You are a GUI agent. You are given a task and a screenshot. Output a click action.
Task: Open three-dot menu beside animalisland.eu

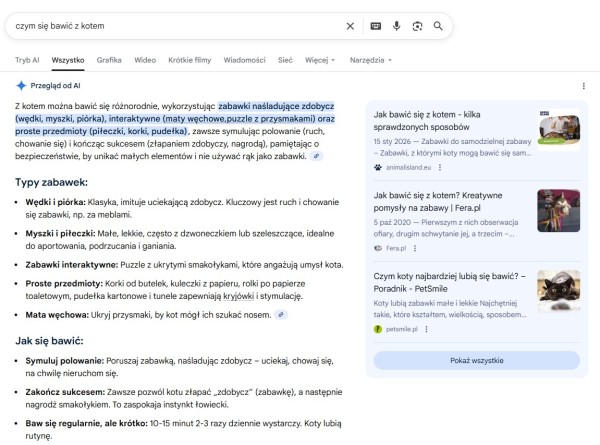pos(440,167)
